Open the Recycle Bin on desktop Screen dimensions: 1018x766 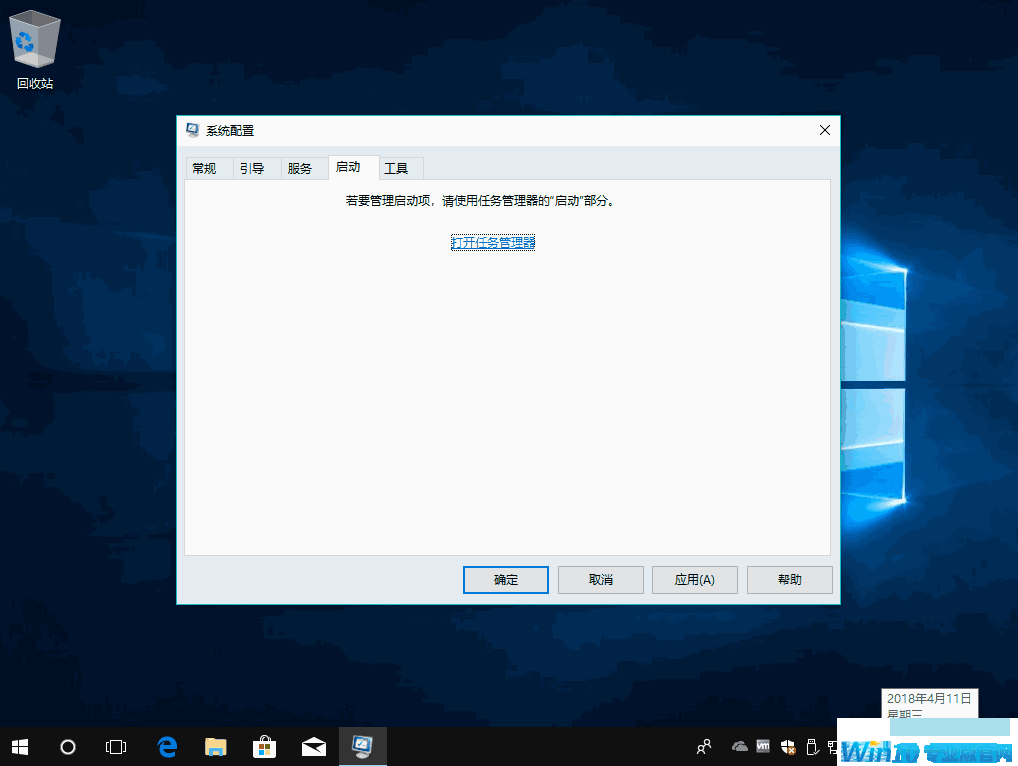point(34,48)
